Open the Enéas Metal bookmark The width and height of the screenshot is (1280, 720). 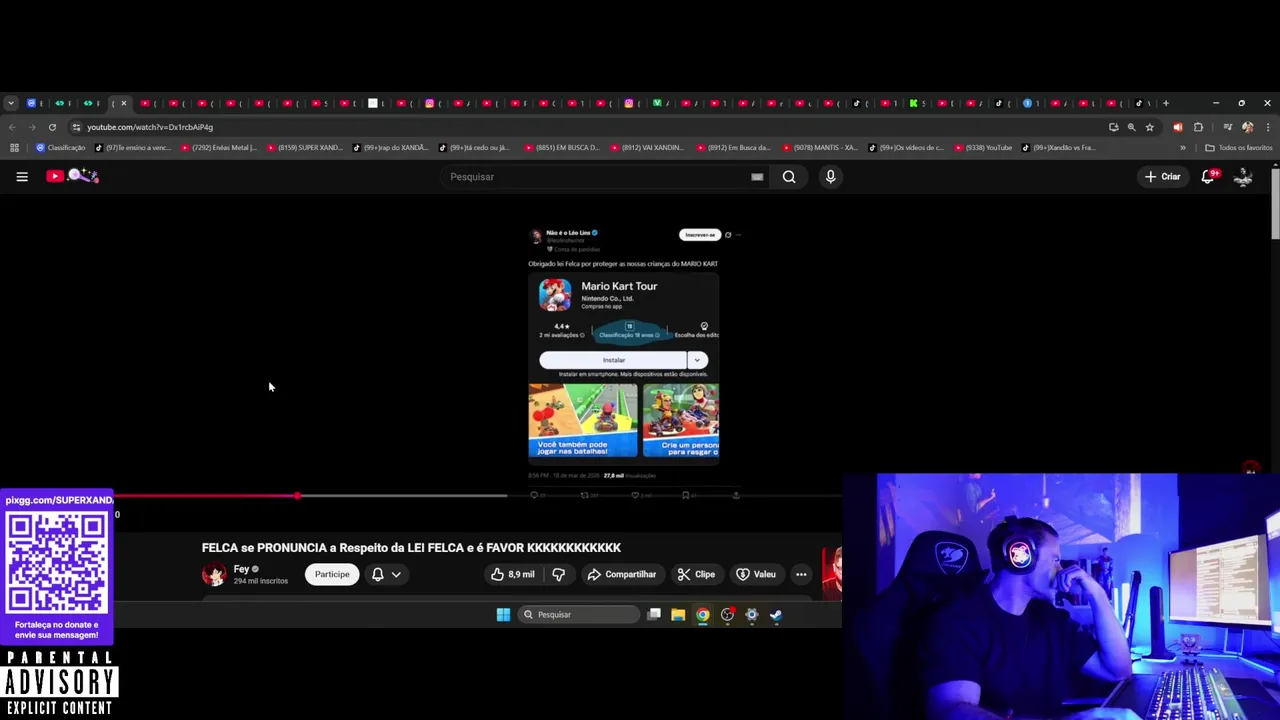[x=219, y=148]
